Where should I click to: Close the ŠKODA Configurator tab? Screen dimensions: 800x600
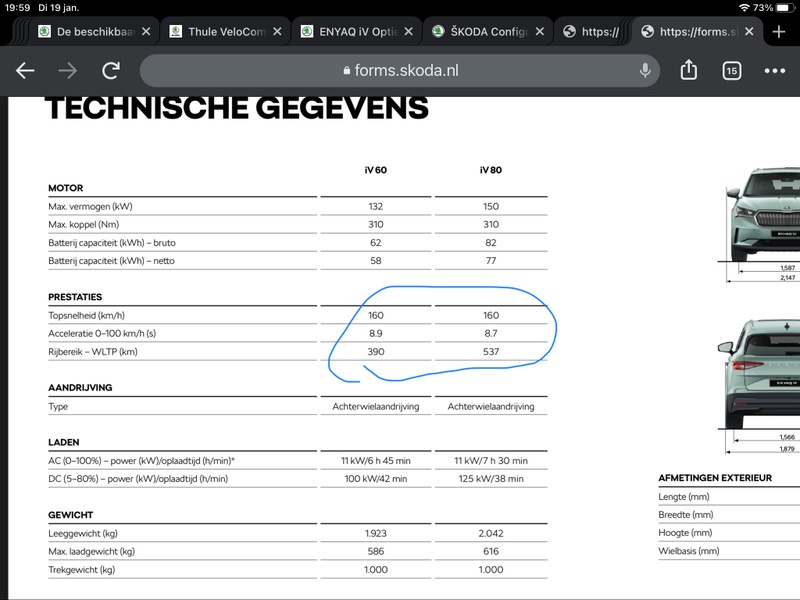539,32
